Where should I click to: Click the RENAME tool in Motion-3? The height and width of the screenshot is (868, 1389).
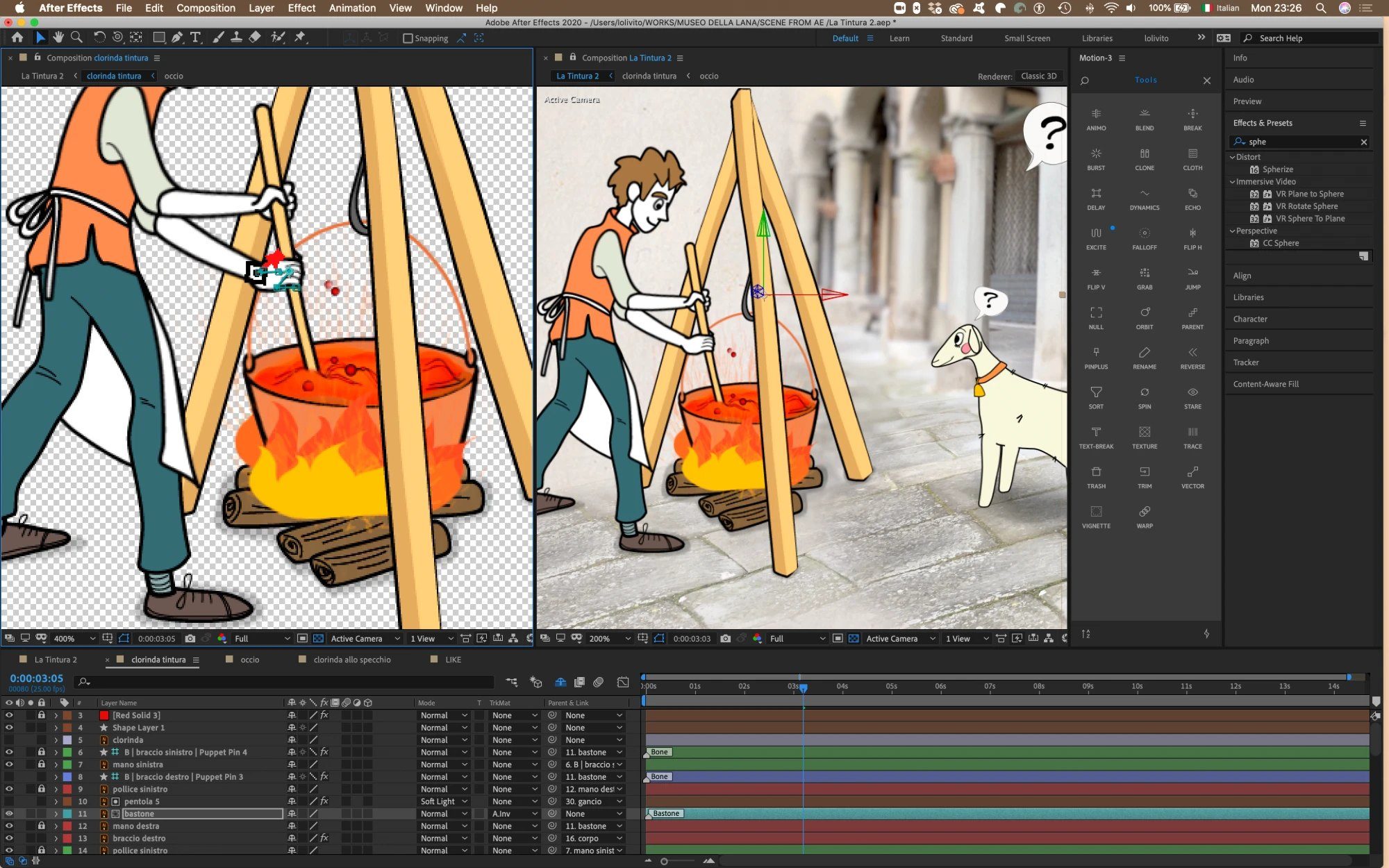point(1145,358)
